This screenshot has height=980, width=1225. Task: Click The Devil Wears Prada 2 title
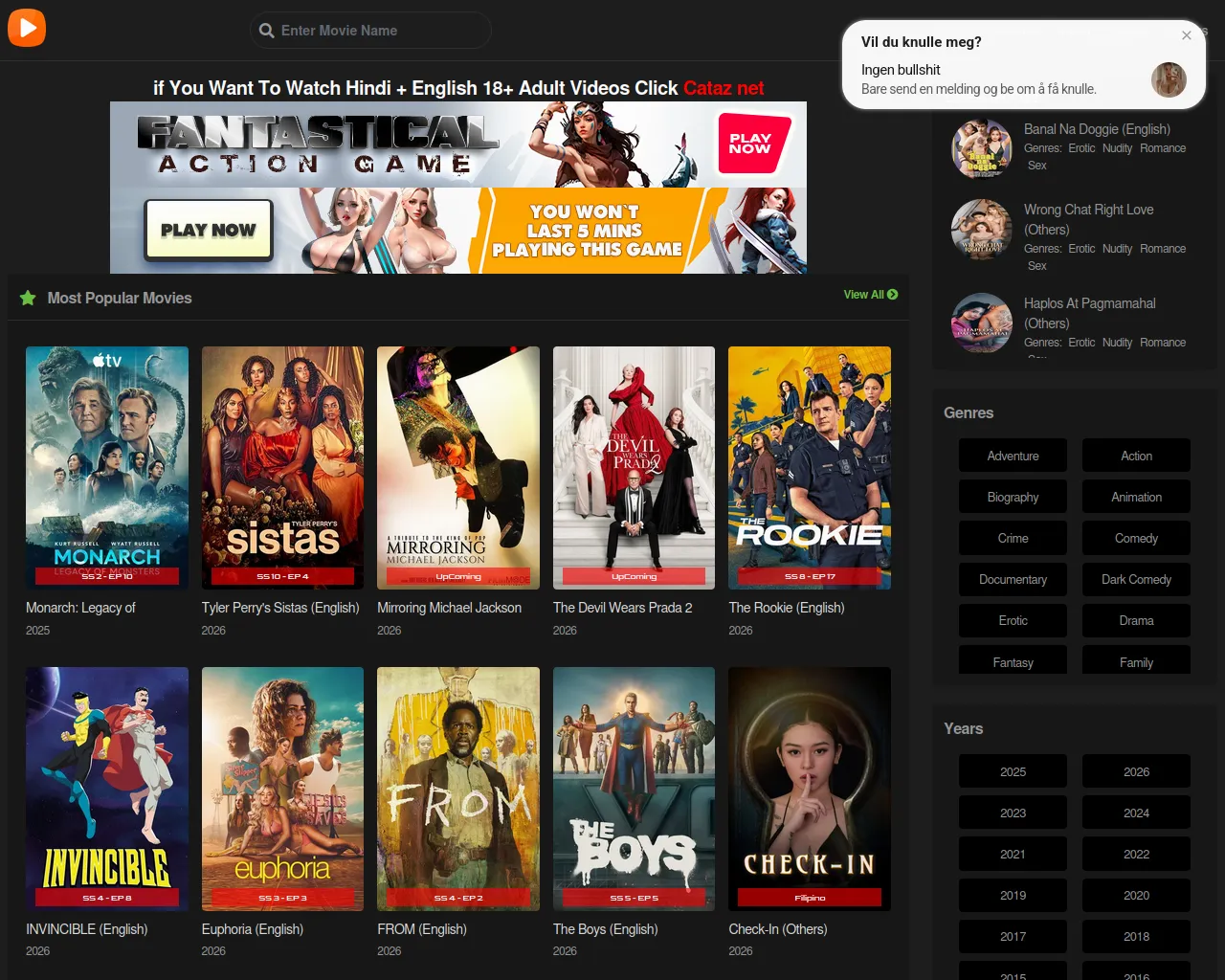(622, 608)
